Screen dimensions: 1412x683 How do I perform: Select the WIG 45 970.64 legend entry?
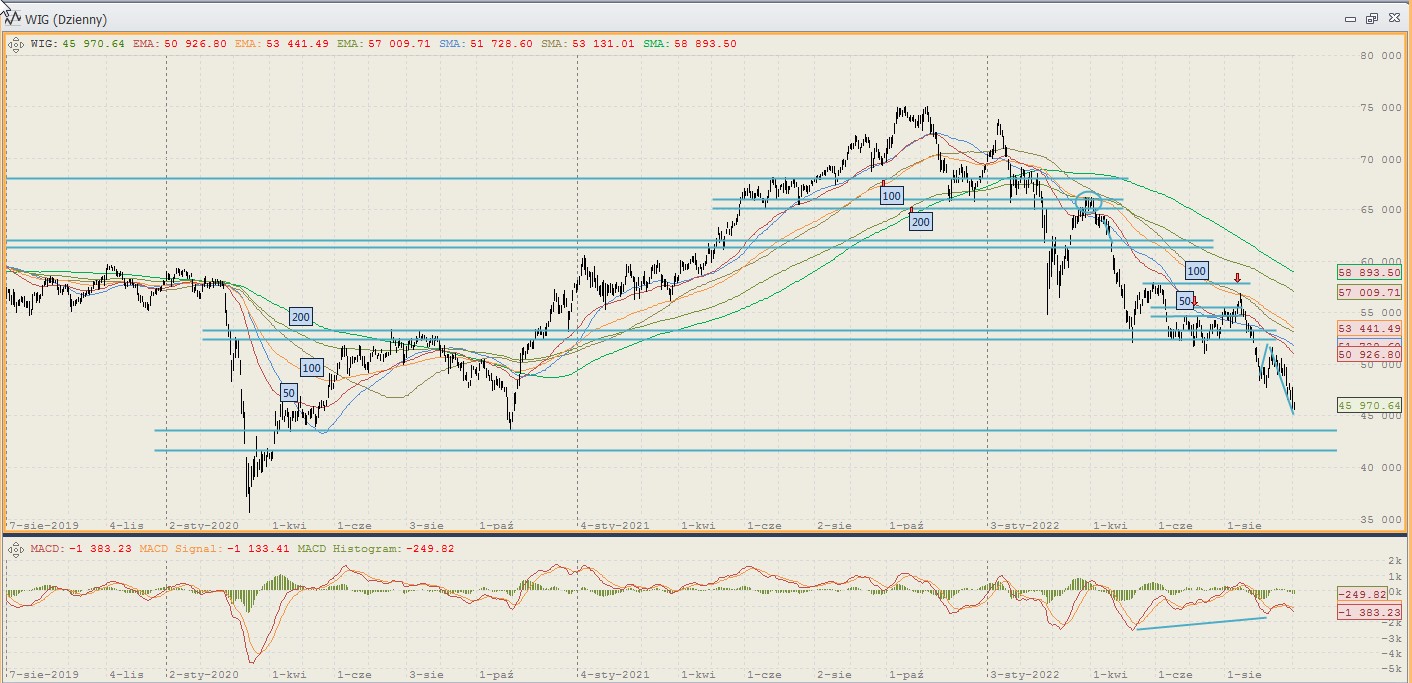pyautogui.click(x=78, y=44)
